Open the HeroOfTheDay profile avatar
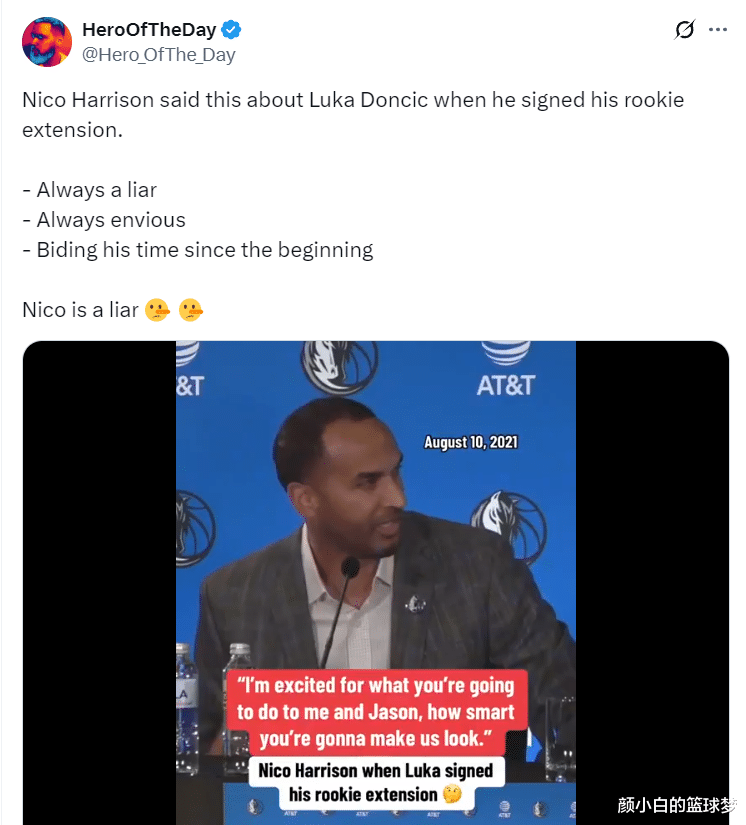746x825 pixels. 47,42
